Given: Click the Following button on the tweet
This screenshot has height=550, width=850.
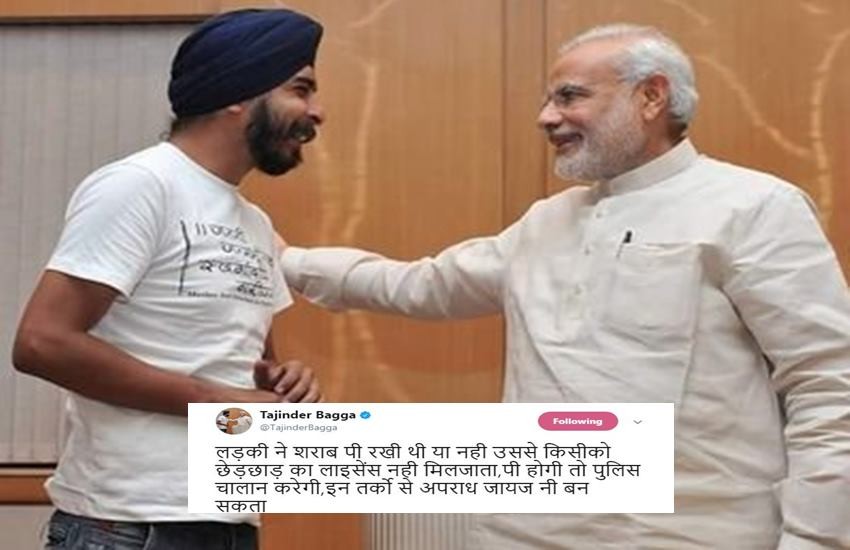Looking at the screenshot, I should tap(578, 421).
